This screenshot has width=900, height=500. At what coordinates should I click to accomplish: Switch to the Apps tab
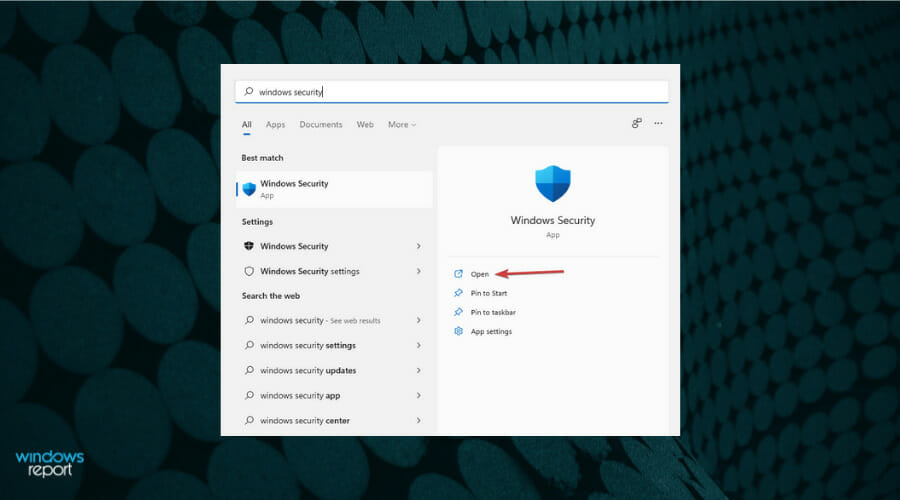[275, 125]
